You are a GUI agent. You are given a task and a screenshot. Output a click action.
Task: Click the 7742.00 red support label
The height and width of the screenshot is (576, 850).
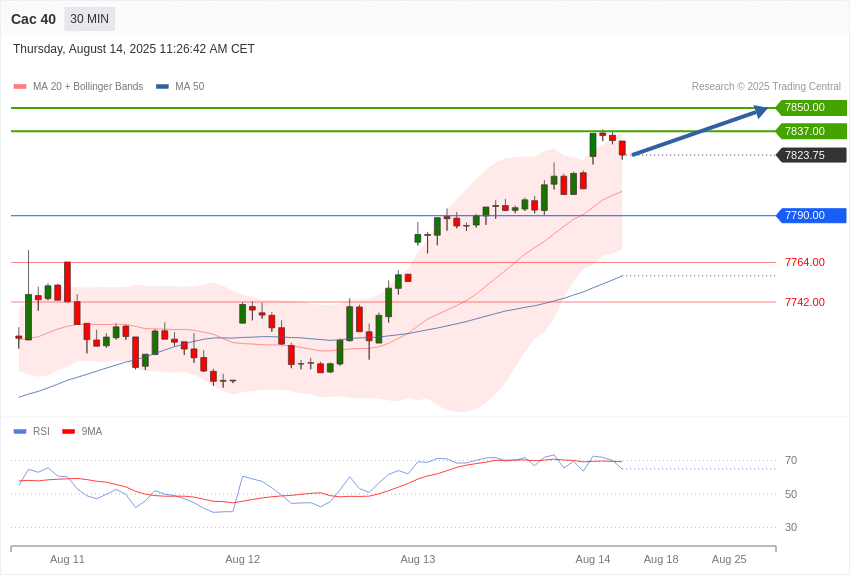click(805, 302)
